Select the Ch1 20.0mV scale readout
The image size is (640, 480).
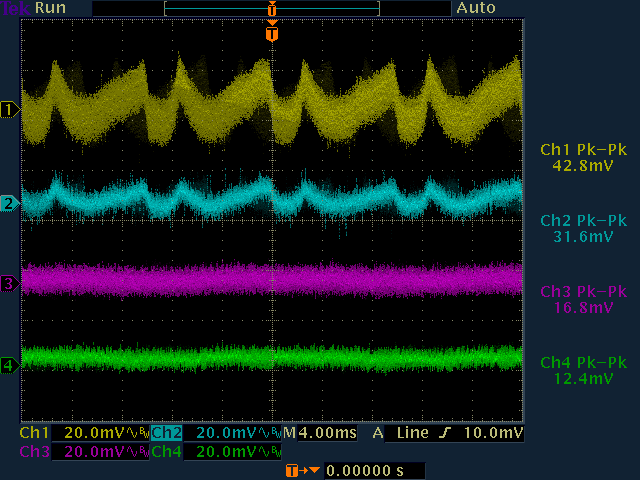(96, 433)
